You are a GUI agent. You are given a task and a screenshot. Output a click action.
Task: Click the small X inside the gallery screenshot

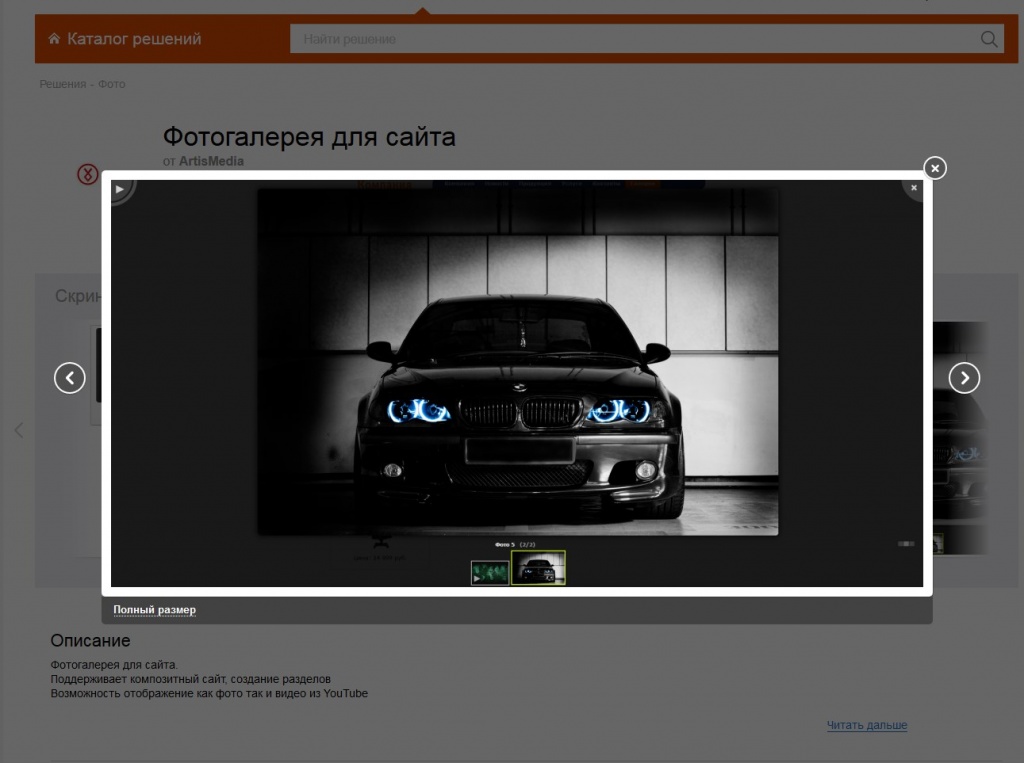[x=914, y=188]
